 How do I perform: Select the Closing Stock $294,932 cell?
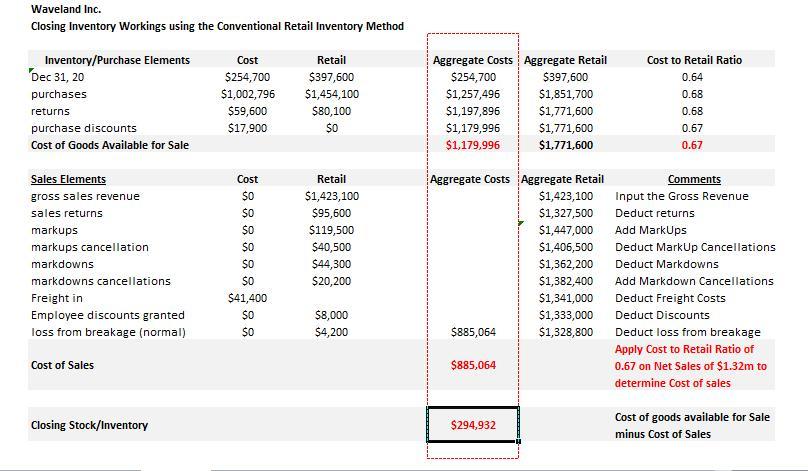point(473,425)
